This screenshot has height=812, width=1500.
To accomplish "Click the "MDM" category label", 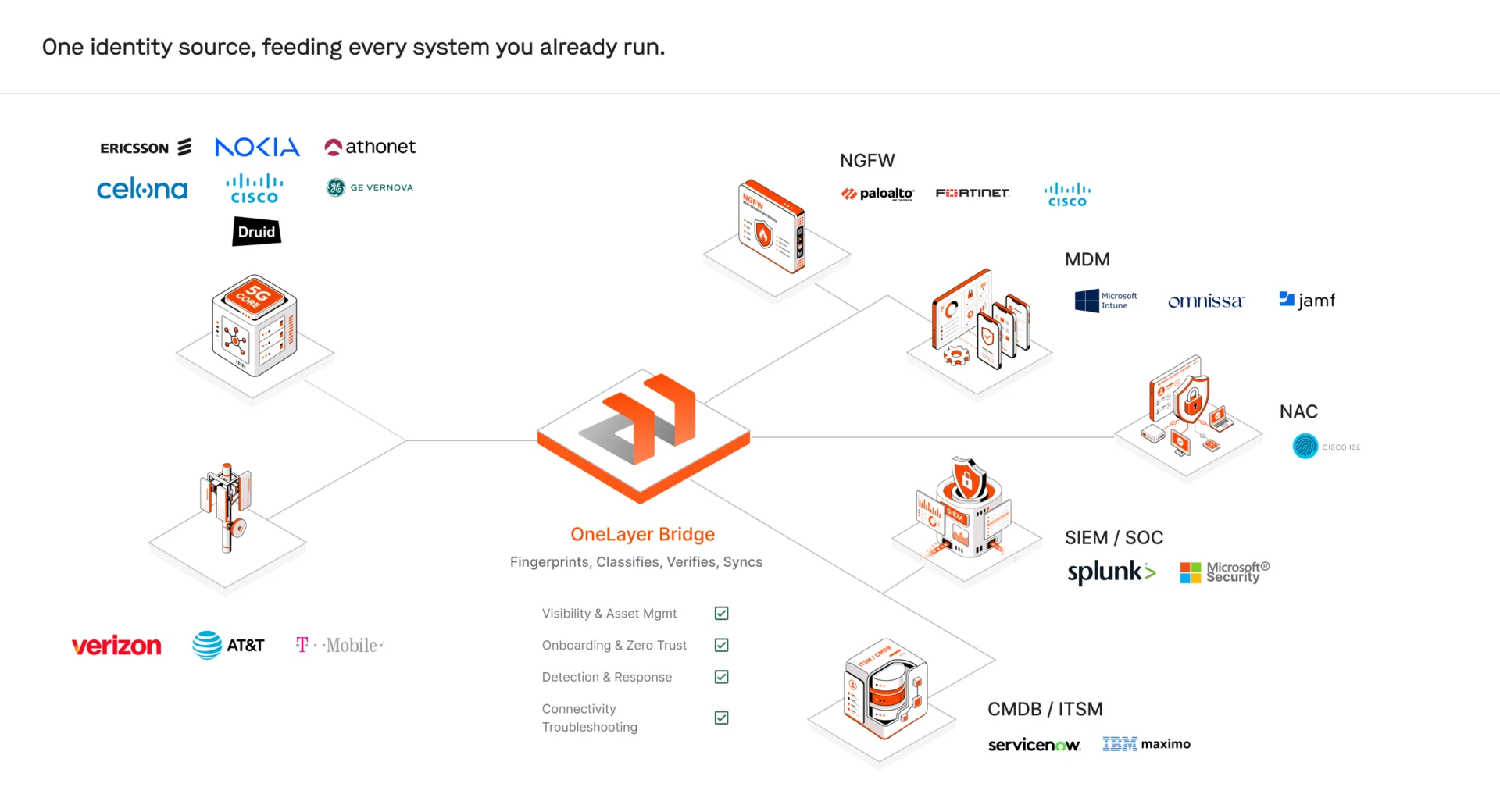I will (1087, 260).
